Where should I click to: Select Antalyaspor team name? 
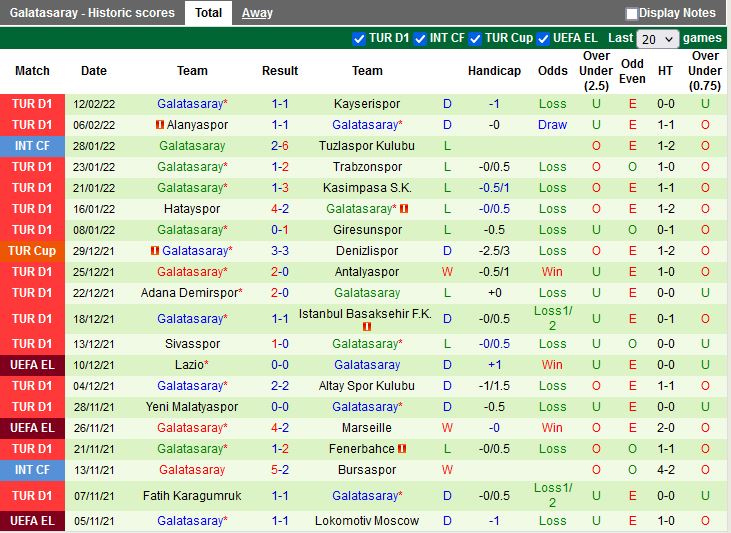point(367,271)
